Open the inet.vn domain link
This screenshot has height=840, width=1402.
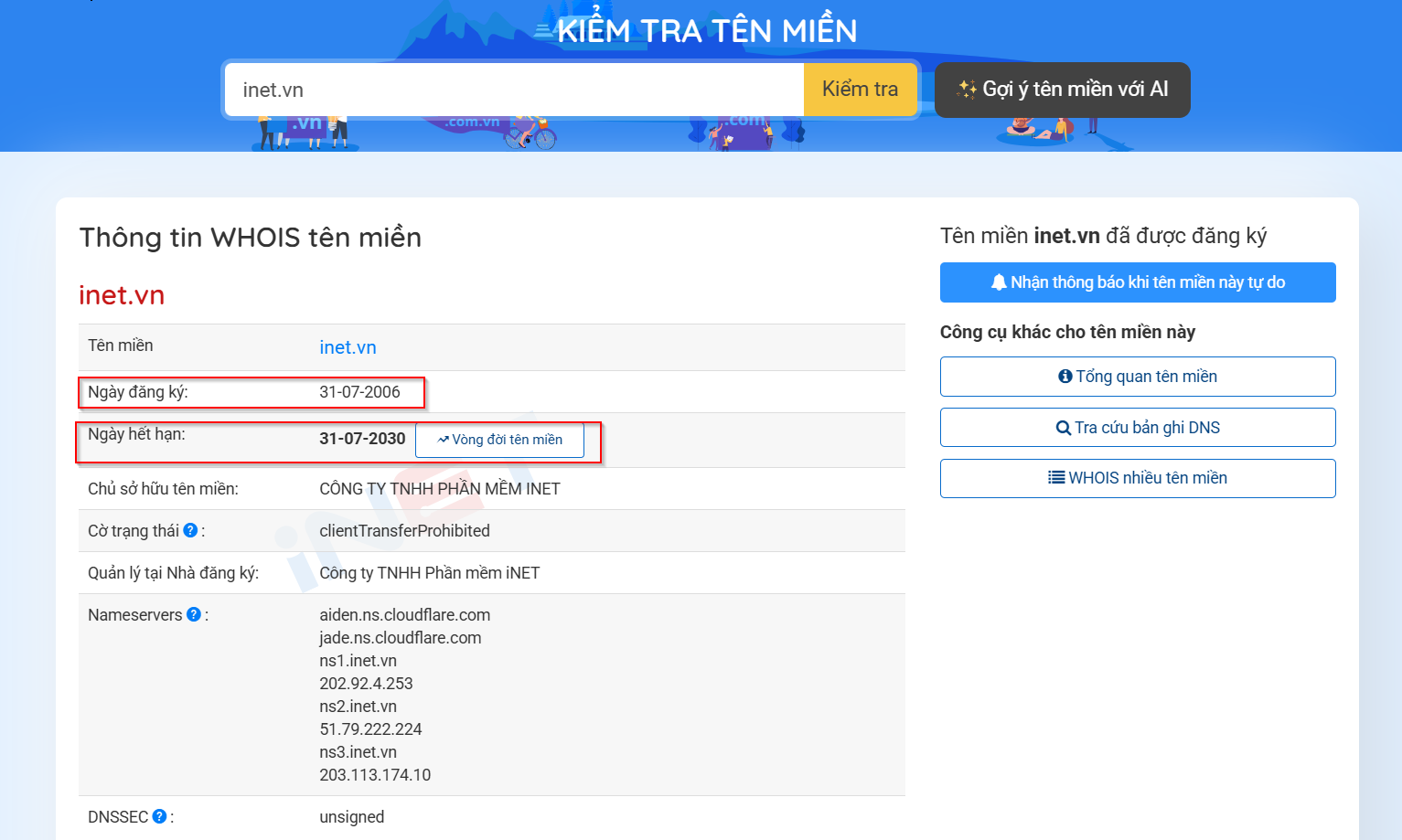tap(348, 347)
